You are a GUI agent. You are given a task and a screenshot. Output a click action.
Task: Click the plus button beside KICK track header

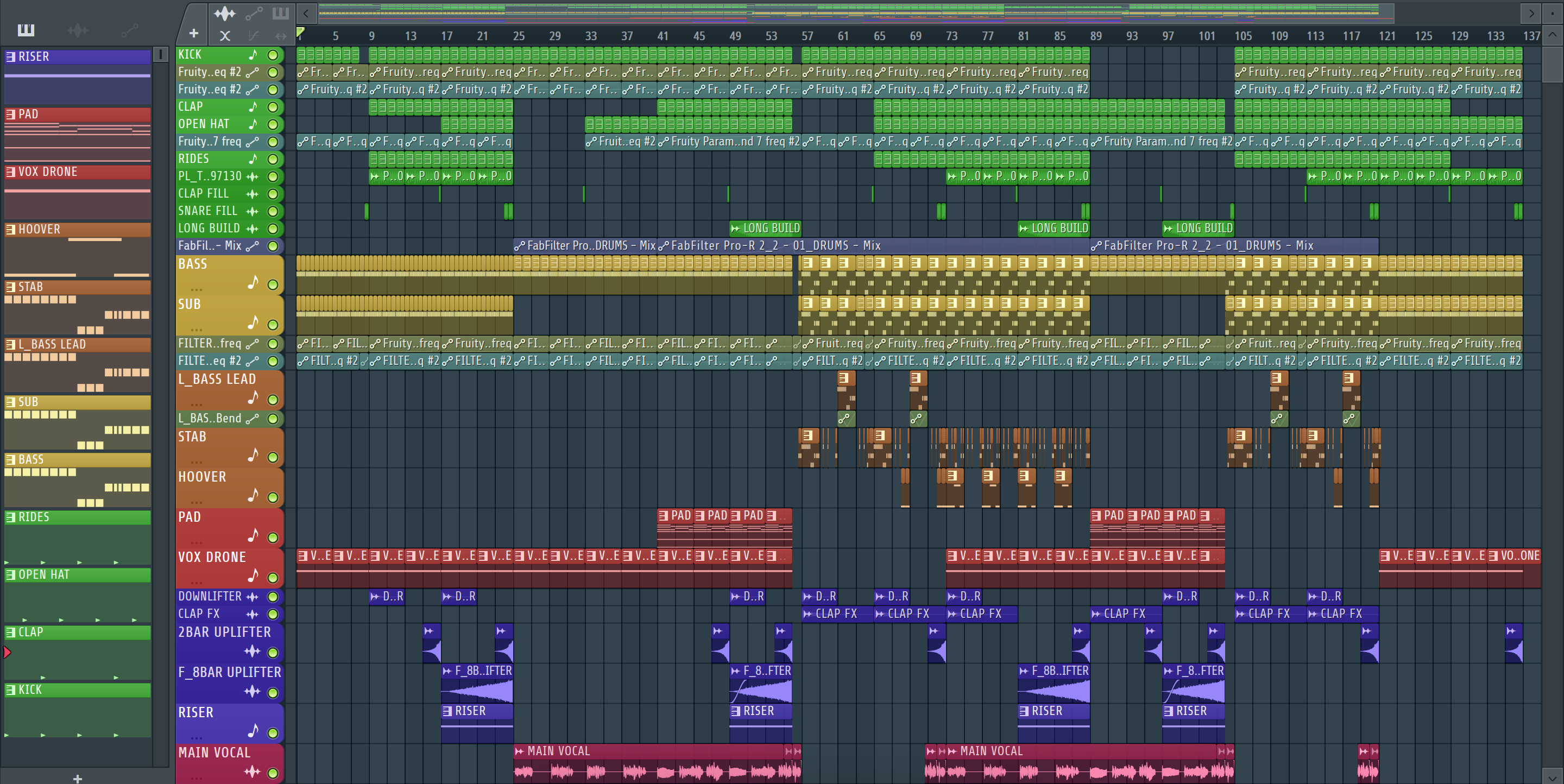(x=194, y=34)
